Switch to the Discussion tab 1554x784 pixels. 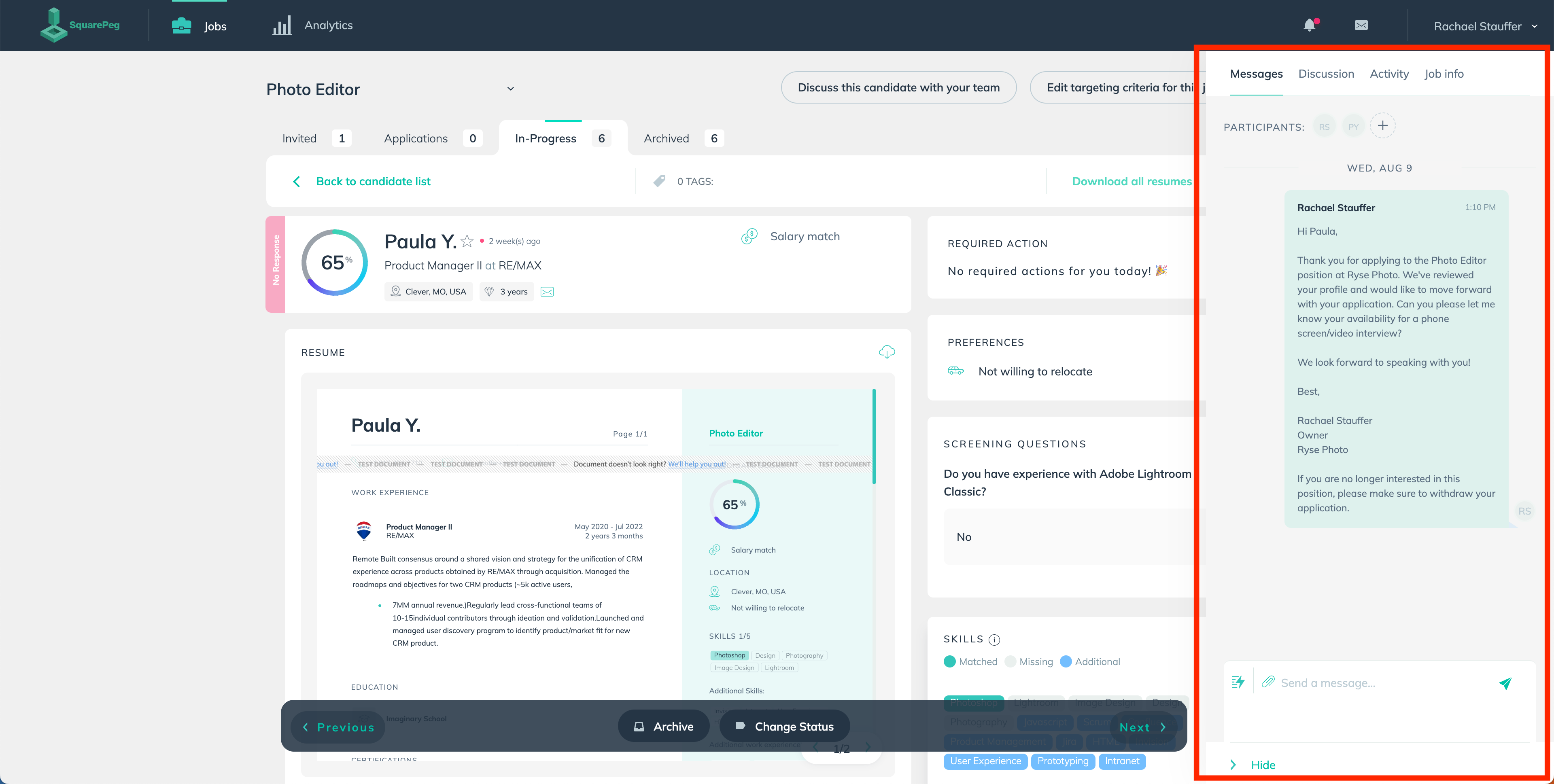click(x=1326, y=74)
